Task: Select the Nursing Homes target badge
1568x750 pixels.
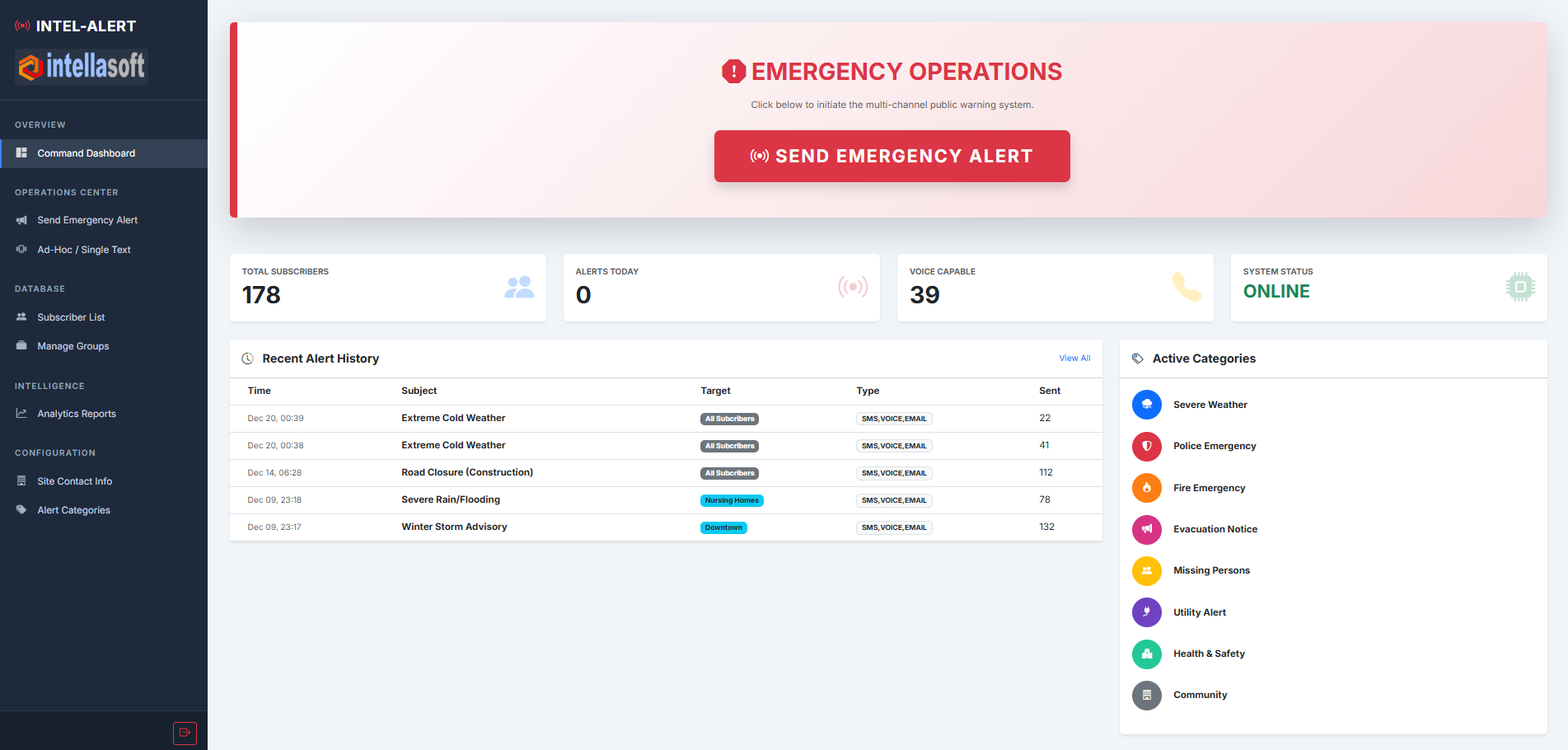Action: click(x=731, y=500)
